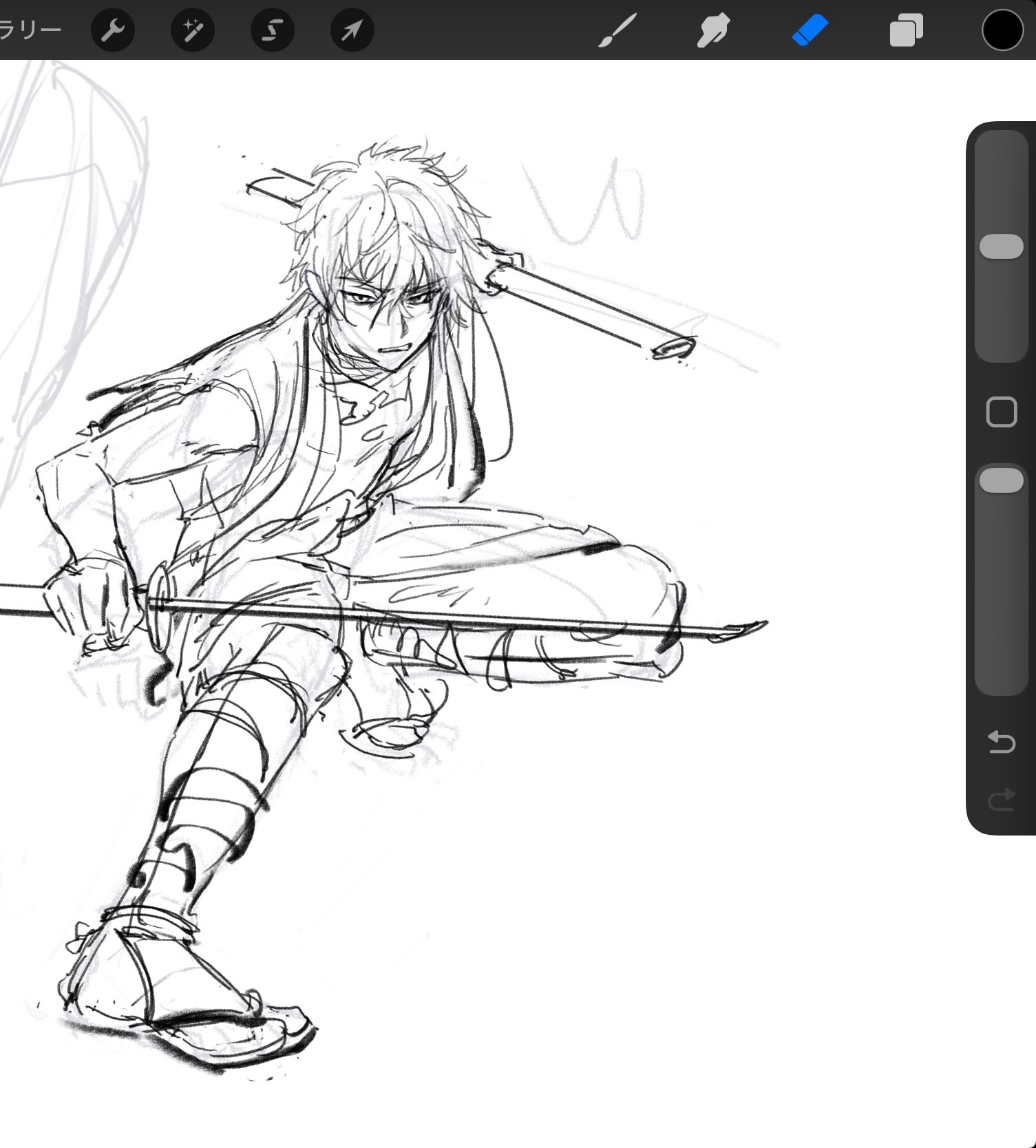Click the brush size slider handle
The height and width of the screenshot is (1148, 1036).
(x=1001, y=246)
